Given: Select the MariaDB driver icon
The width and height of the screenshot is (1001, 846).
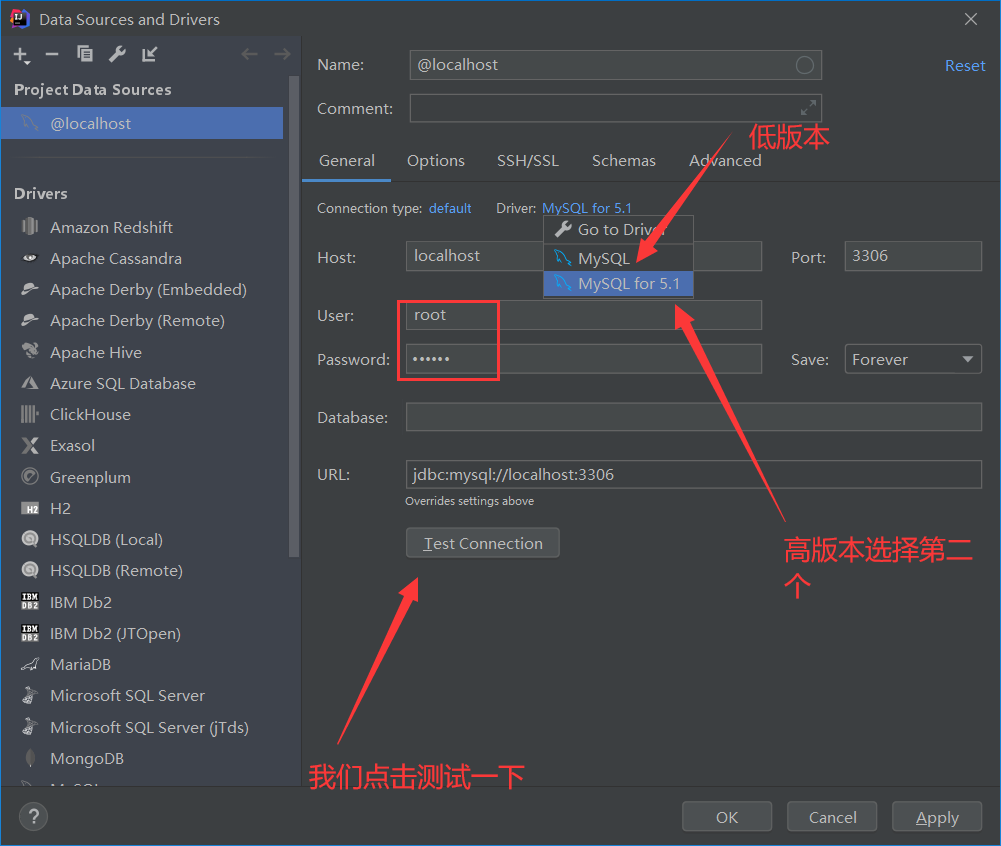Looking at the screenshot, I should (30, 664).
